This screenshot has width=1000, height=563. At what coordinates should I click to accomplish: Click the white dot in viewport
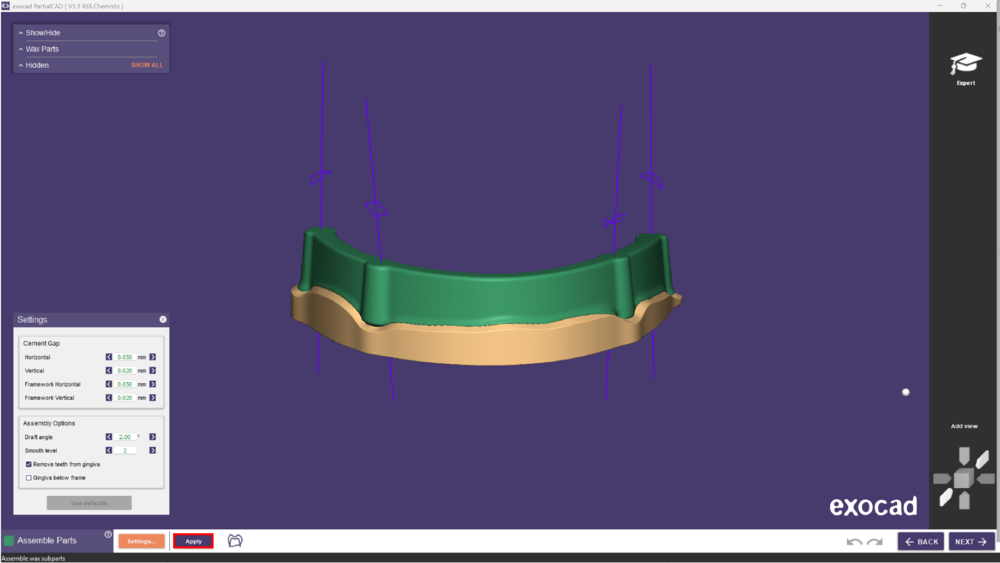pyautogui.click(x=906, y=392)
